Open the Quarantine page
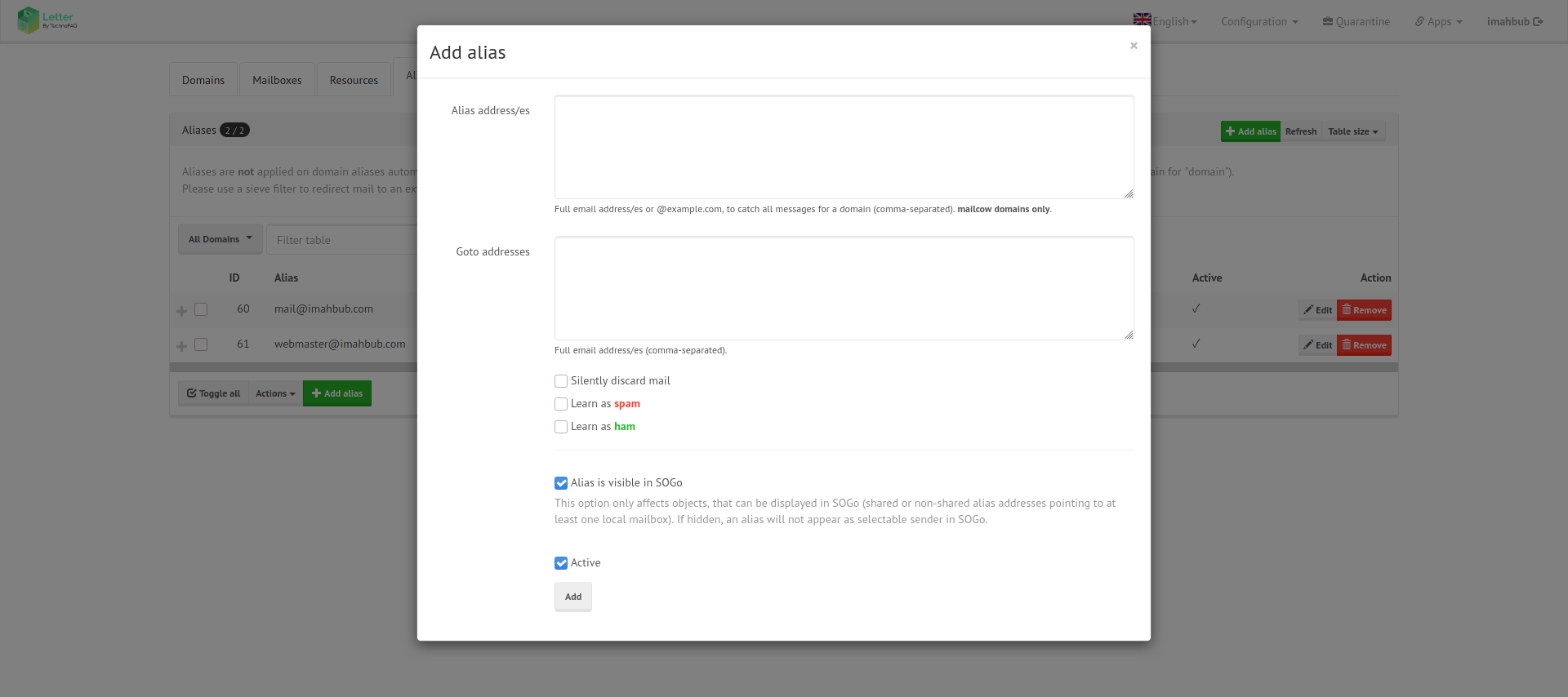Screen dimensions: 1568x697 [1356, 21]
